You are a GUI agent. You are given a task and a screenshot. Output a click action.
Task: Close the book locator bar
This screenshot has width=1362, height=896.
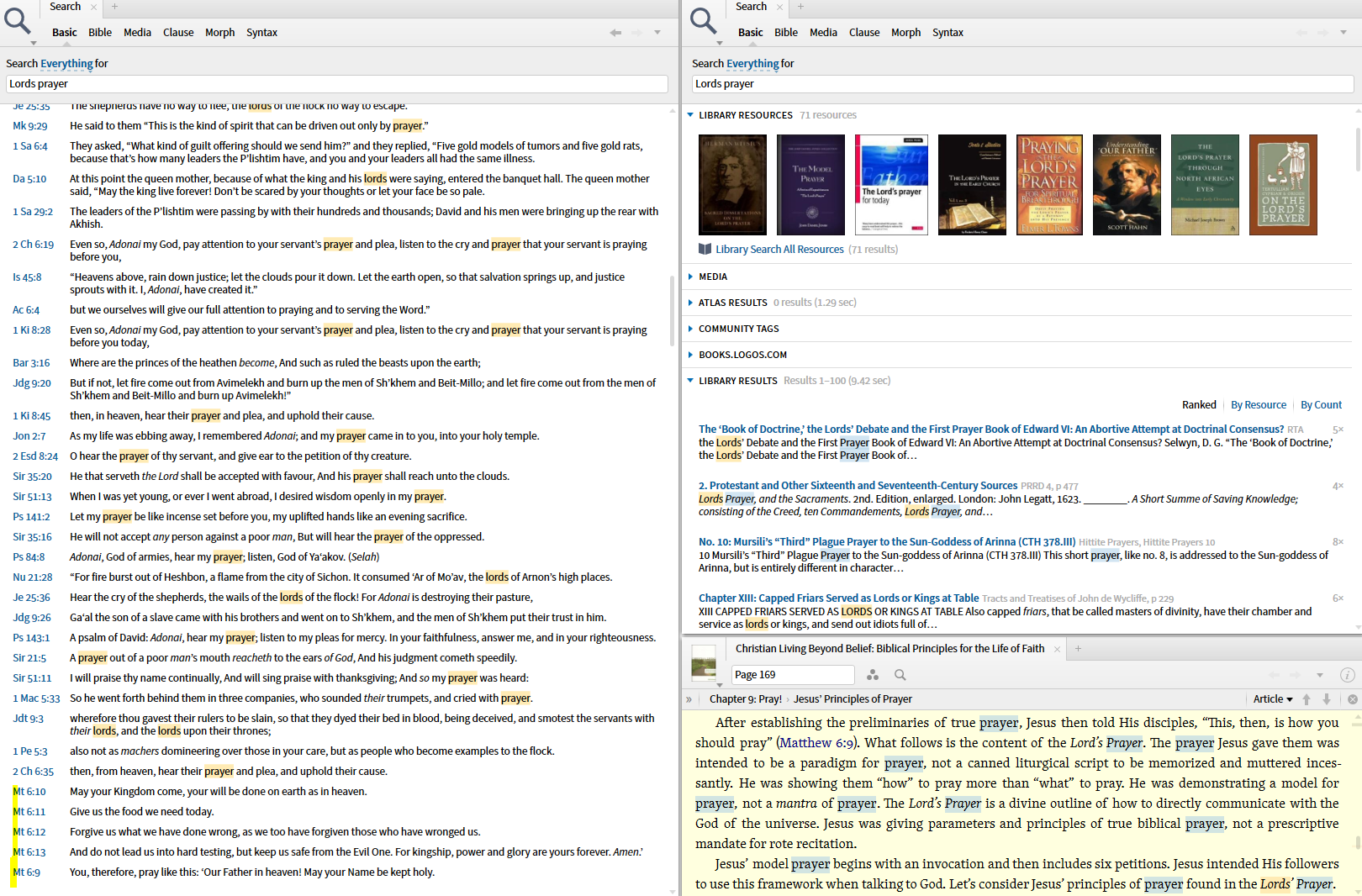(x=1353, y=699)
